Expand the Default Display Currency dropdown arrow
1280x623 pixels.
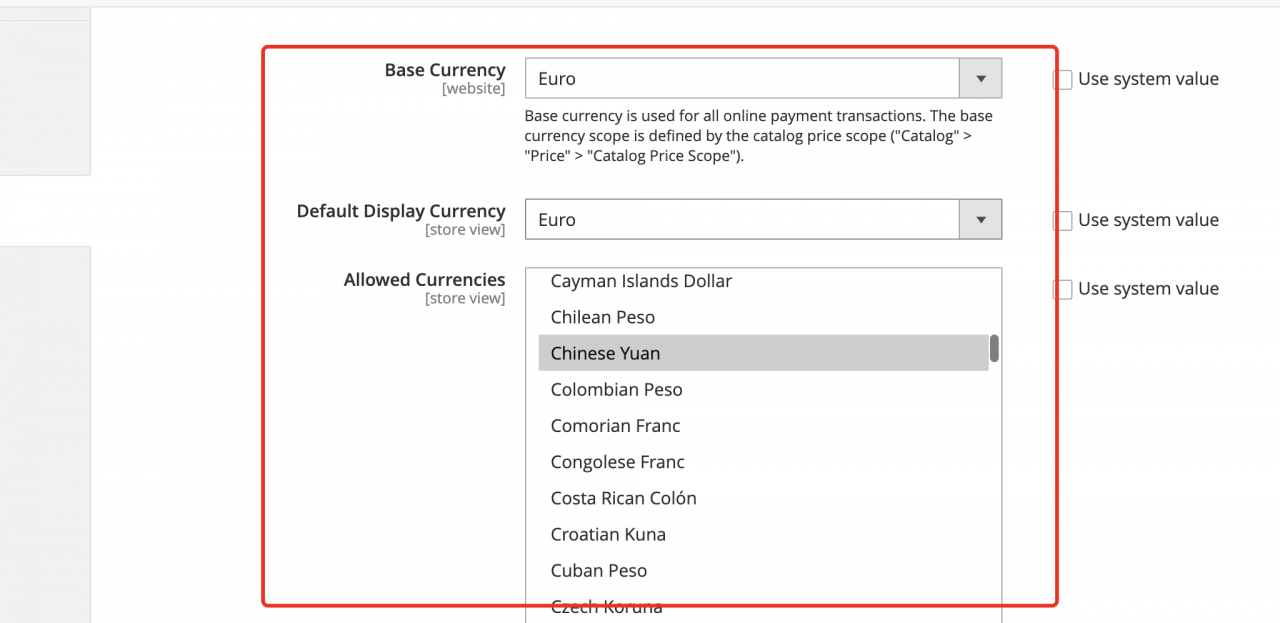[x=980, y=220]
